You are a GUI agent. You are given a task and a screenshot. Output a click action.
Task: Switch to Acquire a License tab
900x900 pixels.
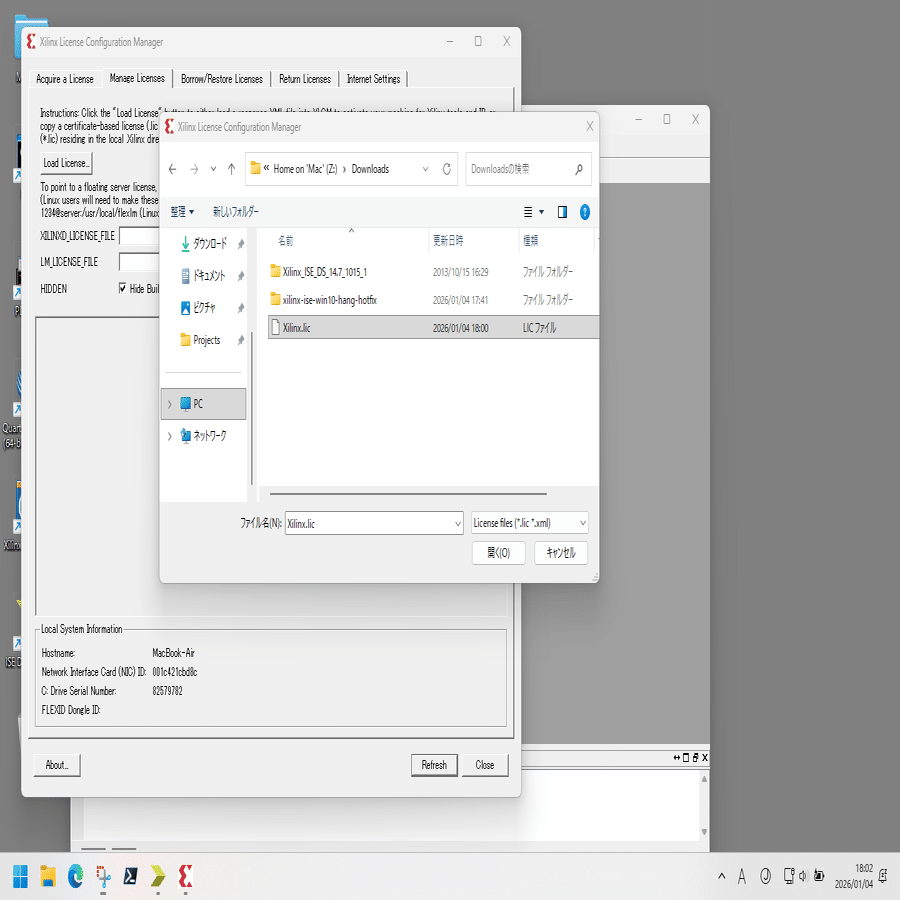[x=65, y=79]
